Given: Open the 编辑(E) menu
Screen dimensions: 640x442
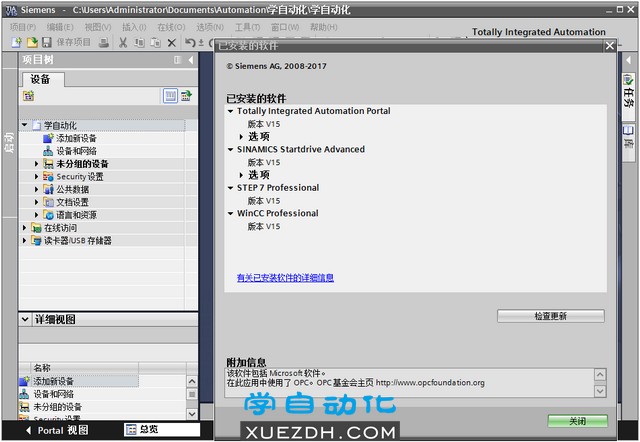Looking at the screenshot, I should (x=60, y=27).
